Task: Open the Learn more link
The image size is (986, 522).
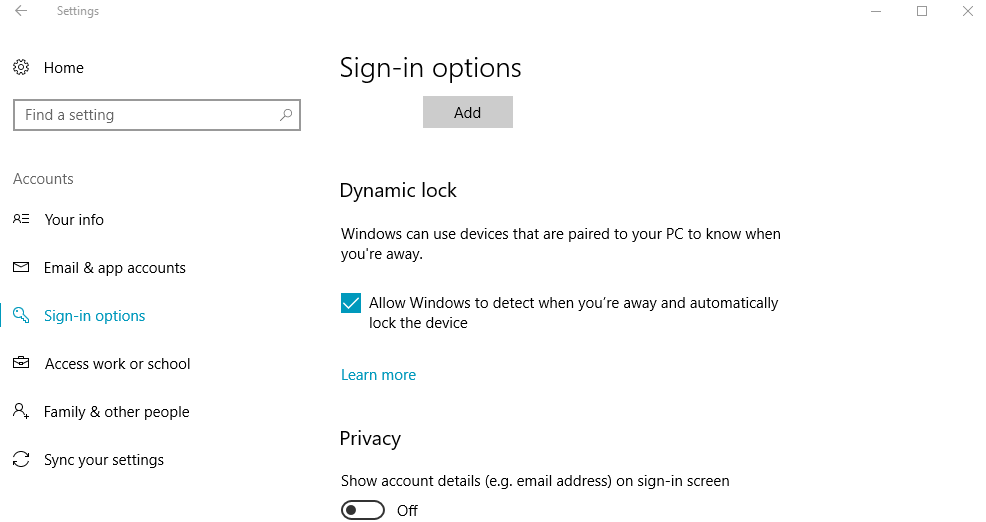Action: click(379, 375)
